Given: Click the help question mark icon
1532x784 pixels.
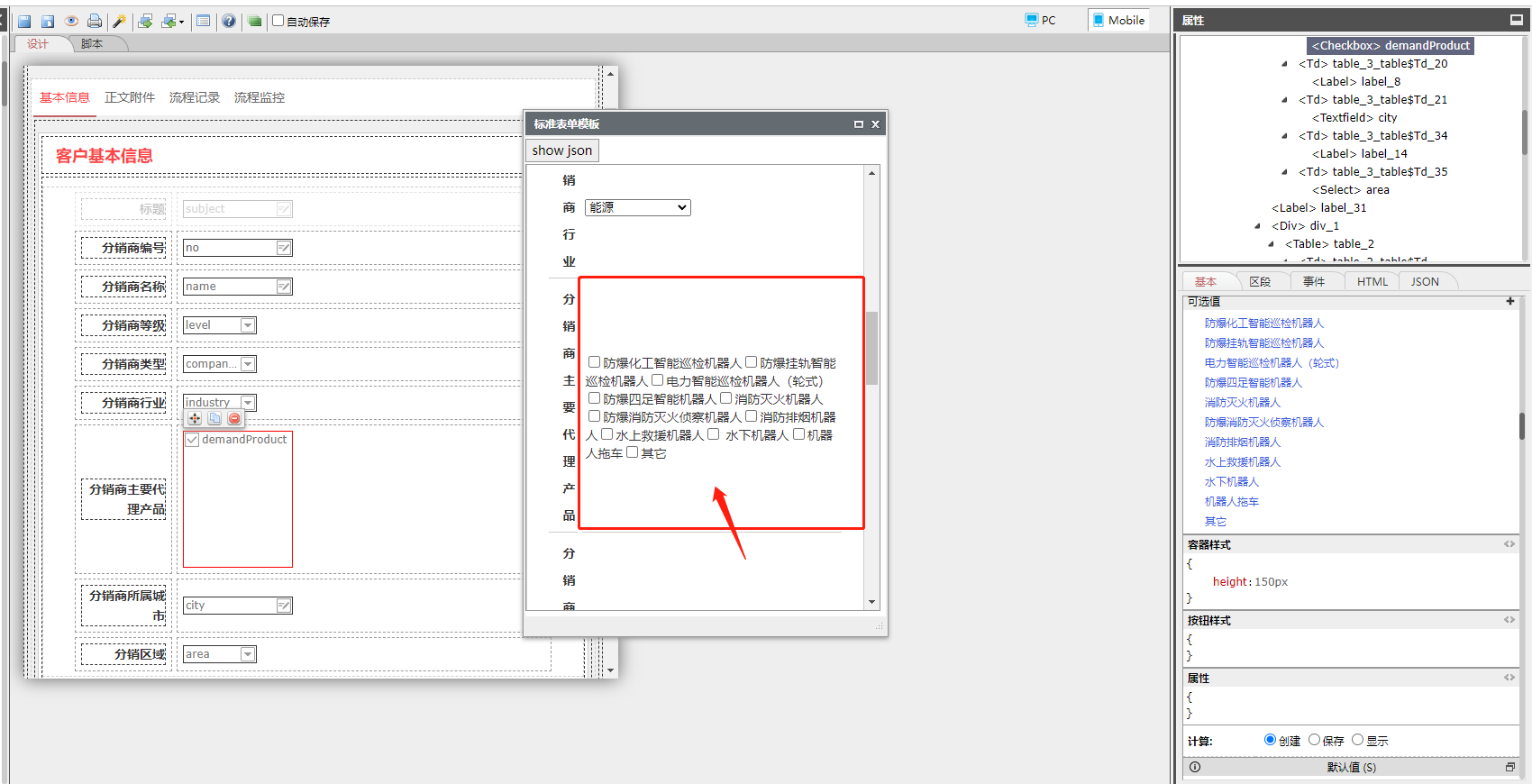Looking at the screenshot, I should (229, 21).
